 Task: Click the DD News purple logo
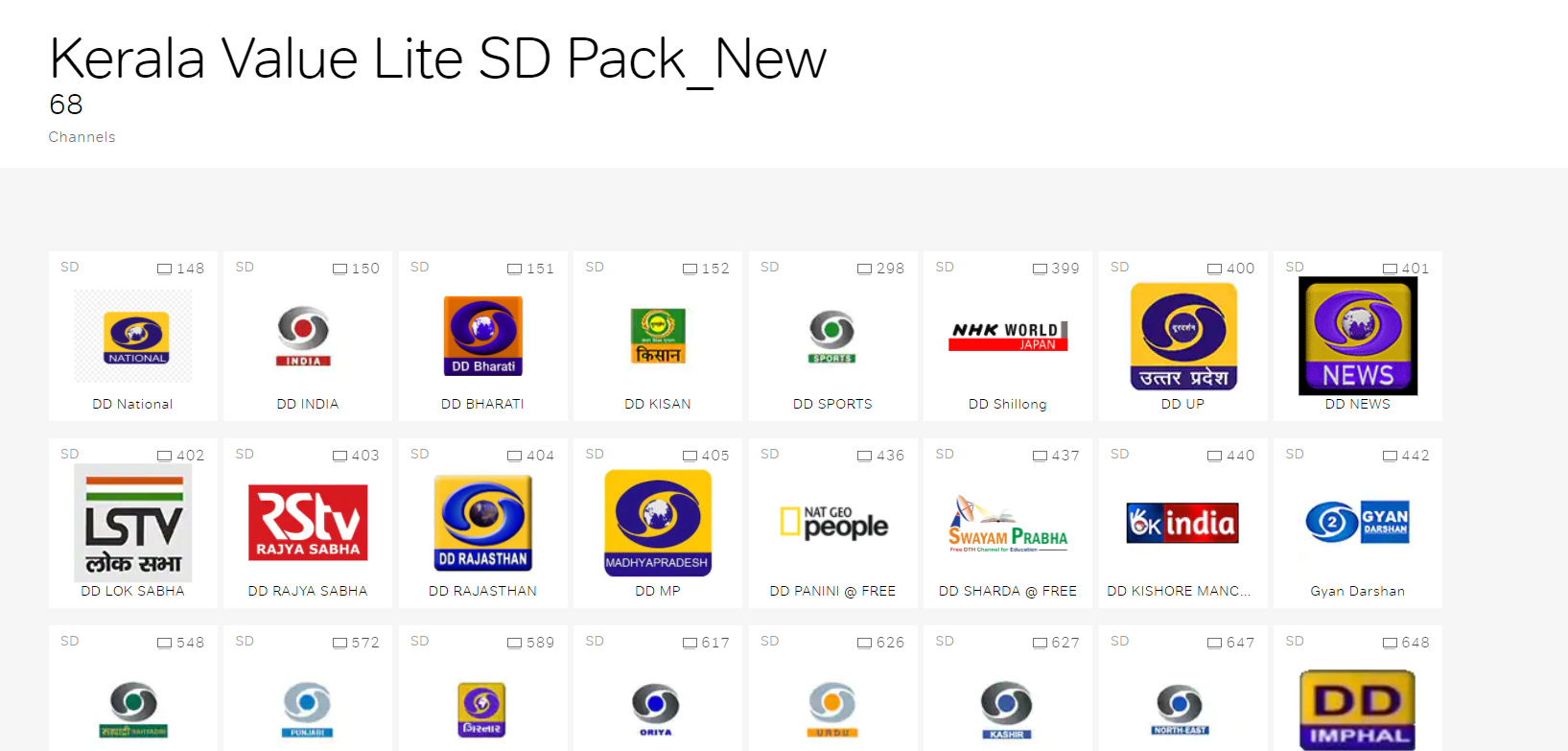tap(1358, 336)
